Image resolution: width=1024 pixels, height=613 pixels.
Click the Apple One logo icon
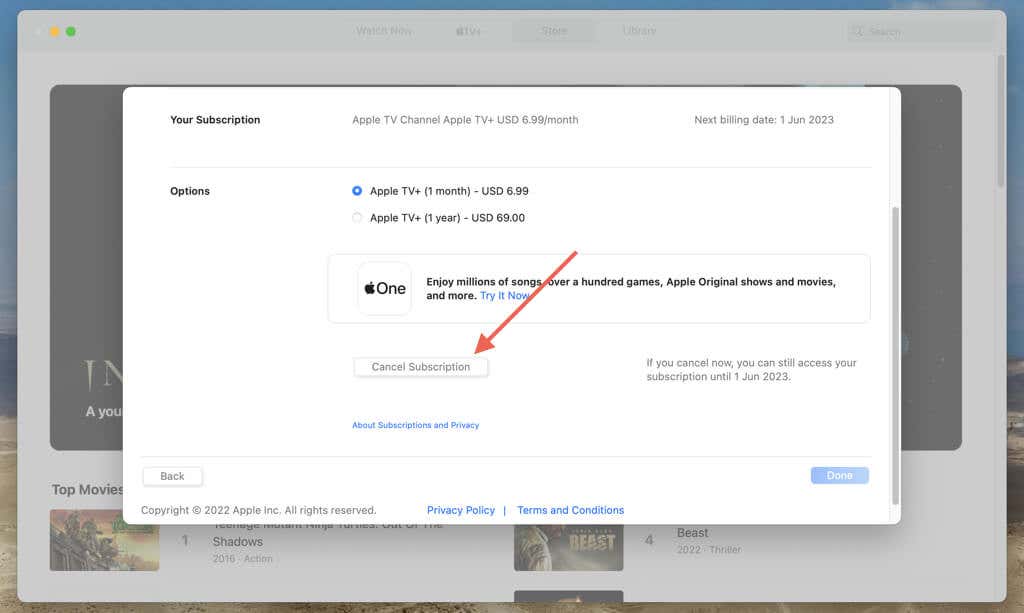tap(384, 288)
